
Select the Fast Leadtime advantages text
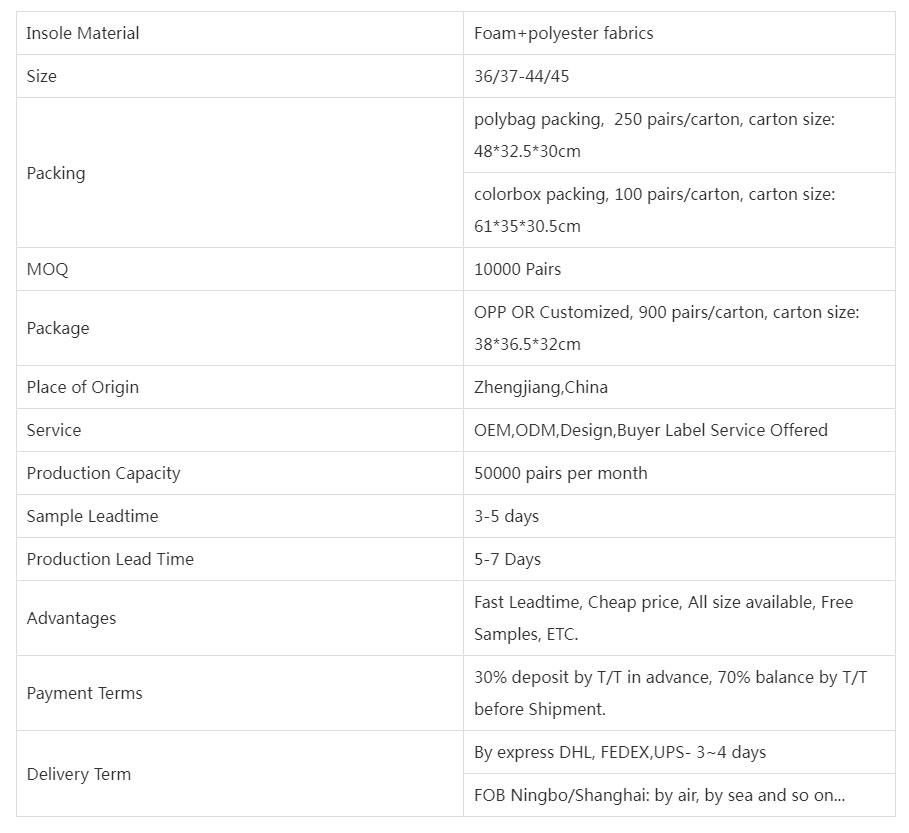click(x=663, y=618)
